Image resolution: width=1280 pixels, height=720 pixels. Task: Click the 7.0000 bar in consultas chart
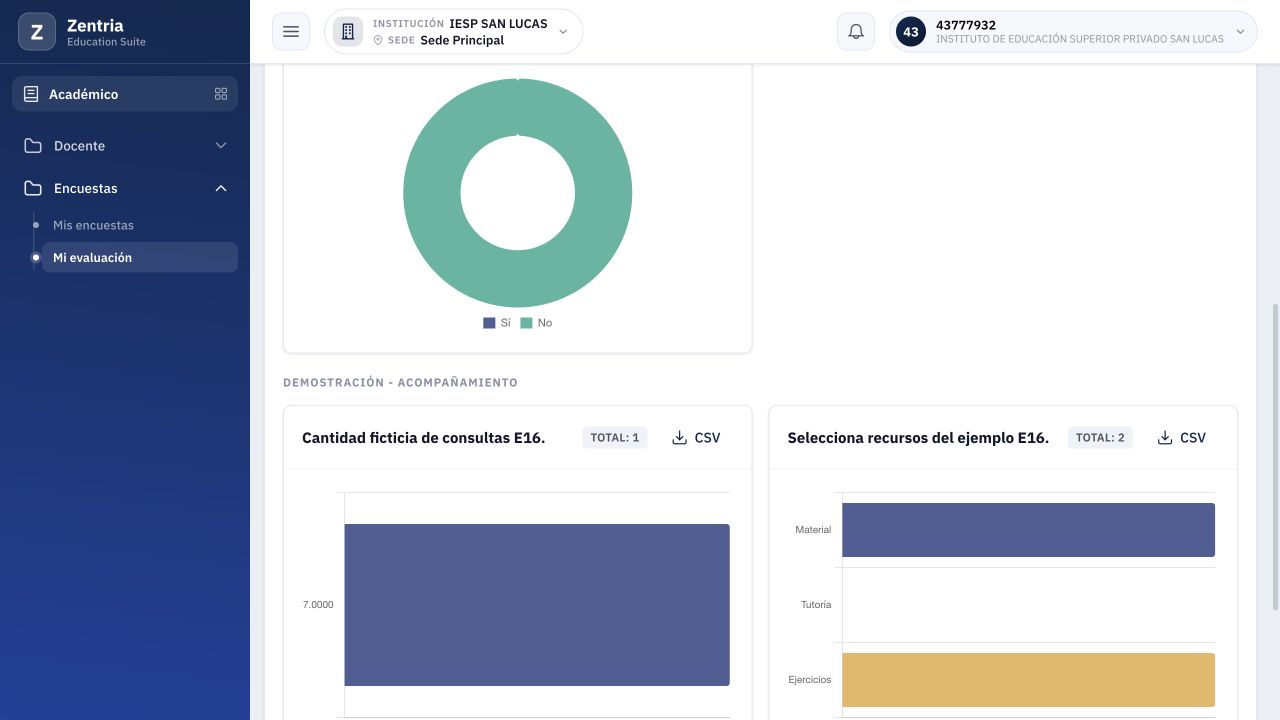537,605
